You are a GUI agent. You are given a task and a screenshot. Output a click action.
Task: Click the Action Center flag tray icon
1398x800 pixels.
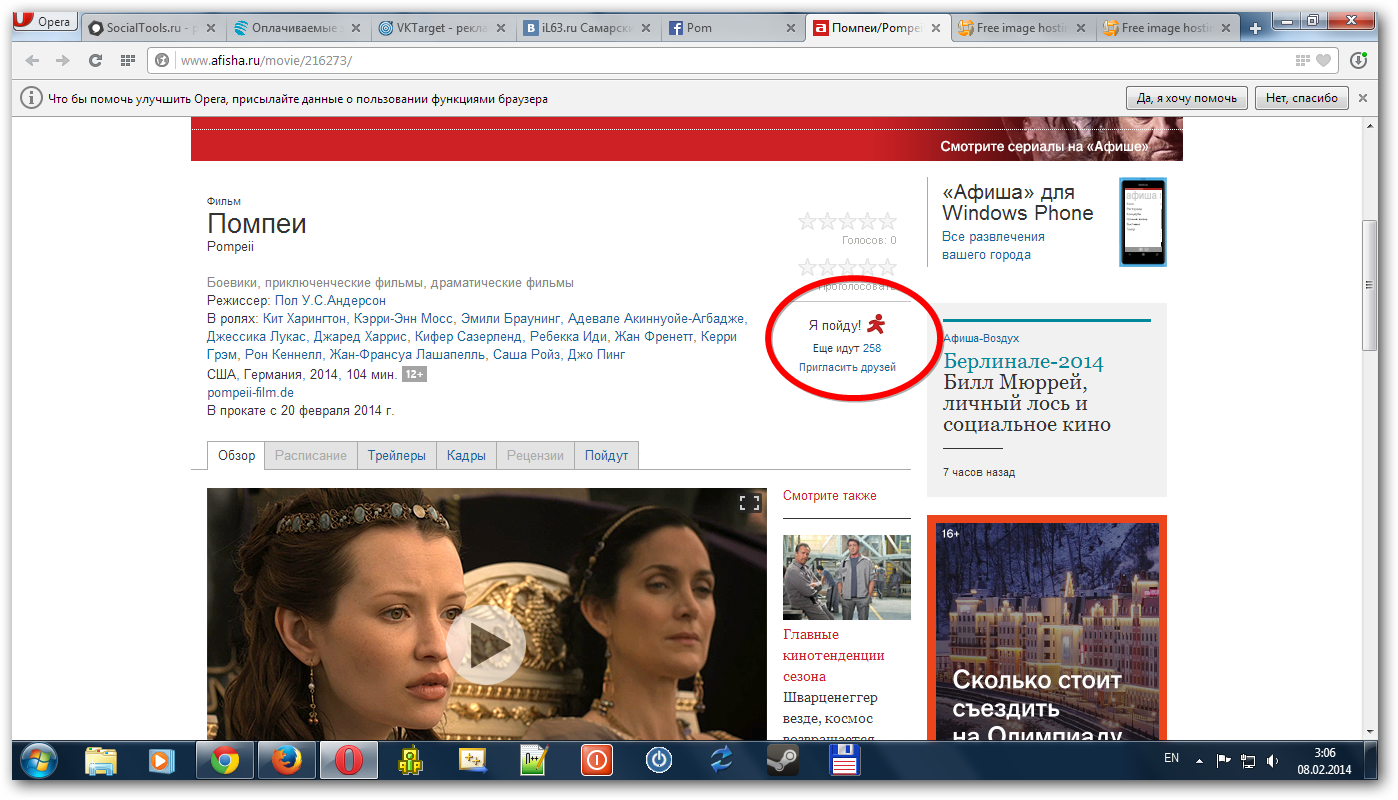(1223, 761)
